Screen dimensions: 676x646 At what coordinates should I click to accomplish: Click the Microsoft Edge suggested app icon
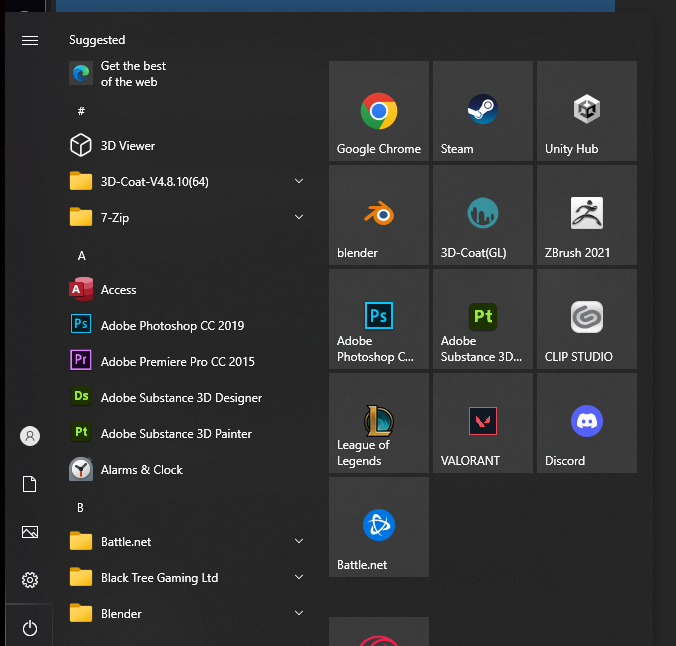tap(81, 73)
